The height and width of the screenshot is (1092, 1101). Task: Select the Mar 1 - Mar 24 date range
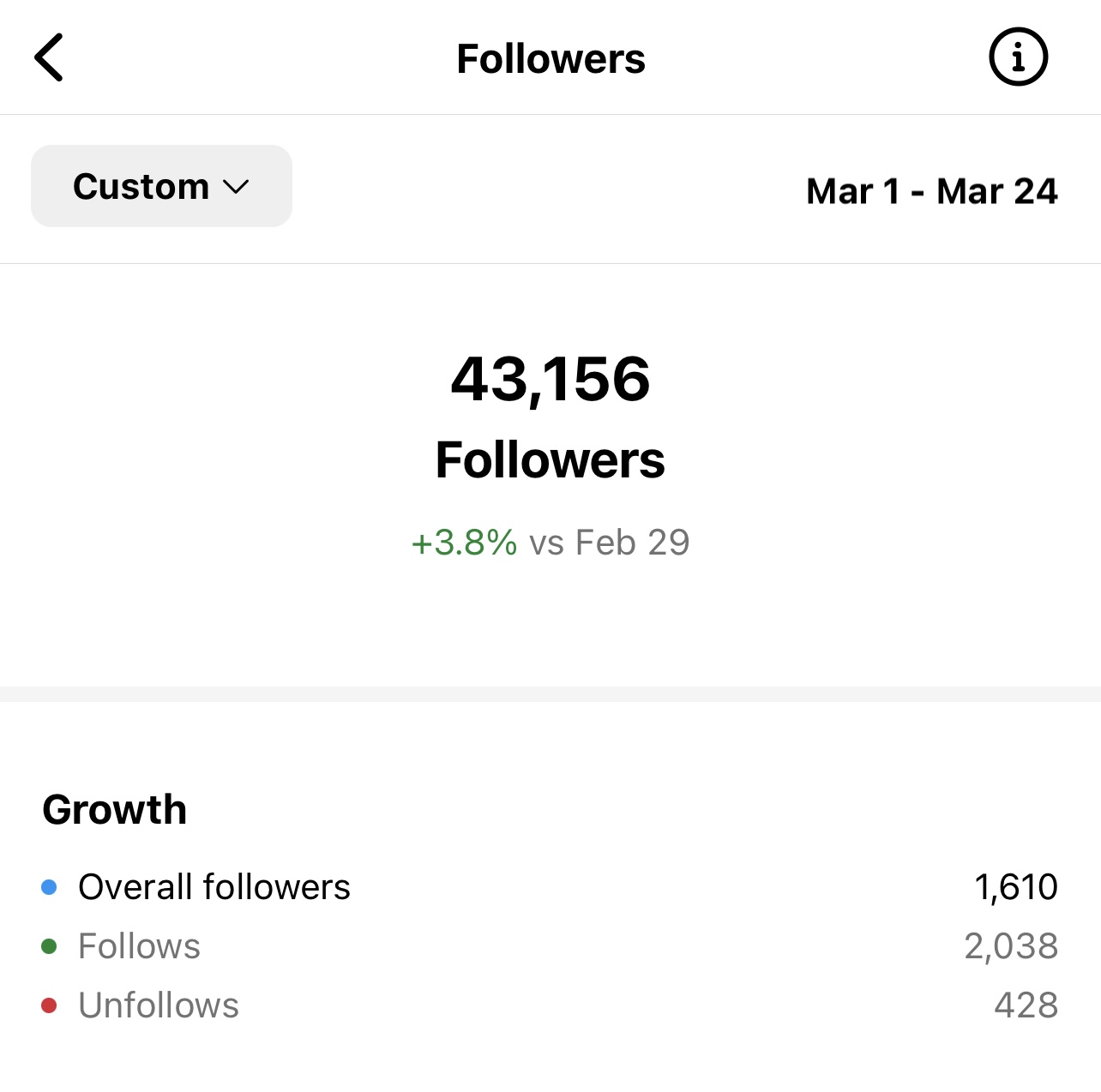click(x=931, y=191)
